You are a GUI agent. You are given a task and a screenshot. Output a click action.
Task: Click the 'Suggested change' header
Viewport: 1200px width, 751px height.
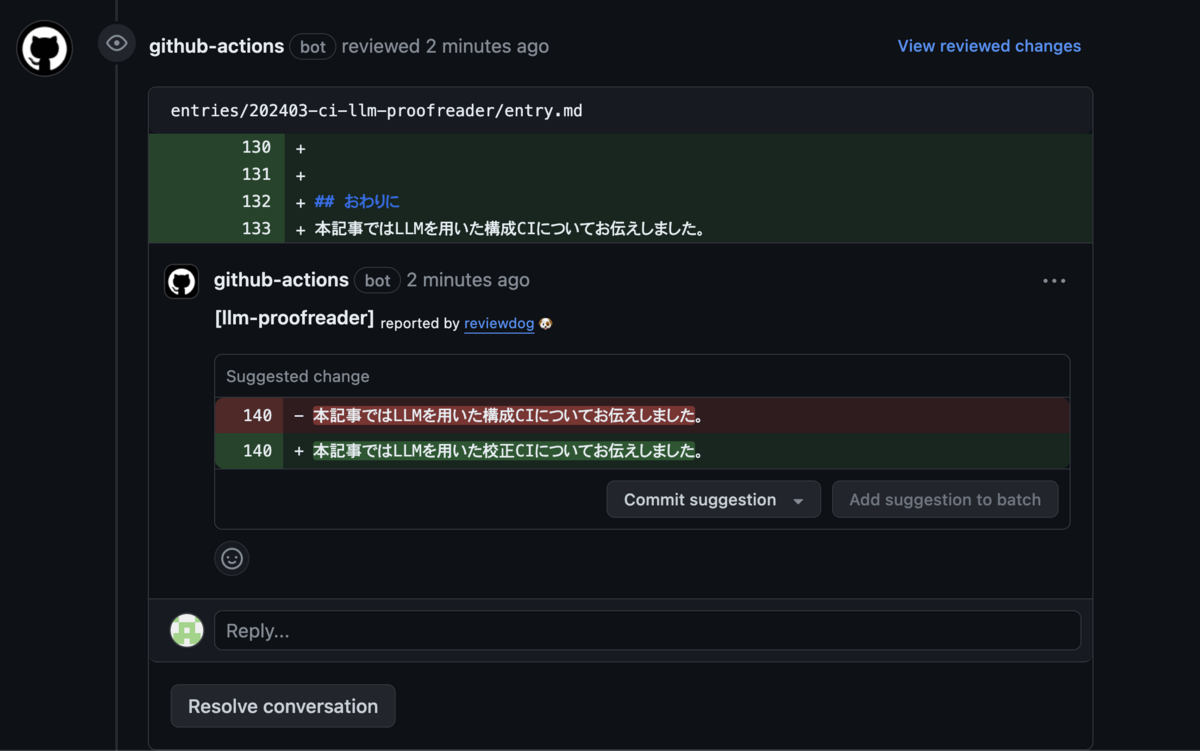pos(298,376)
